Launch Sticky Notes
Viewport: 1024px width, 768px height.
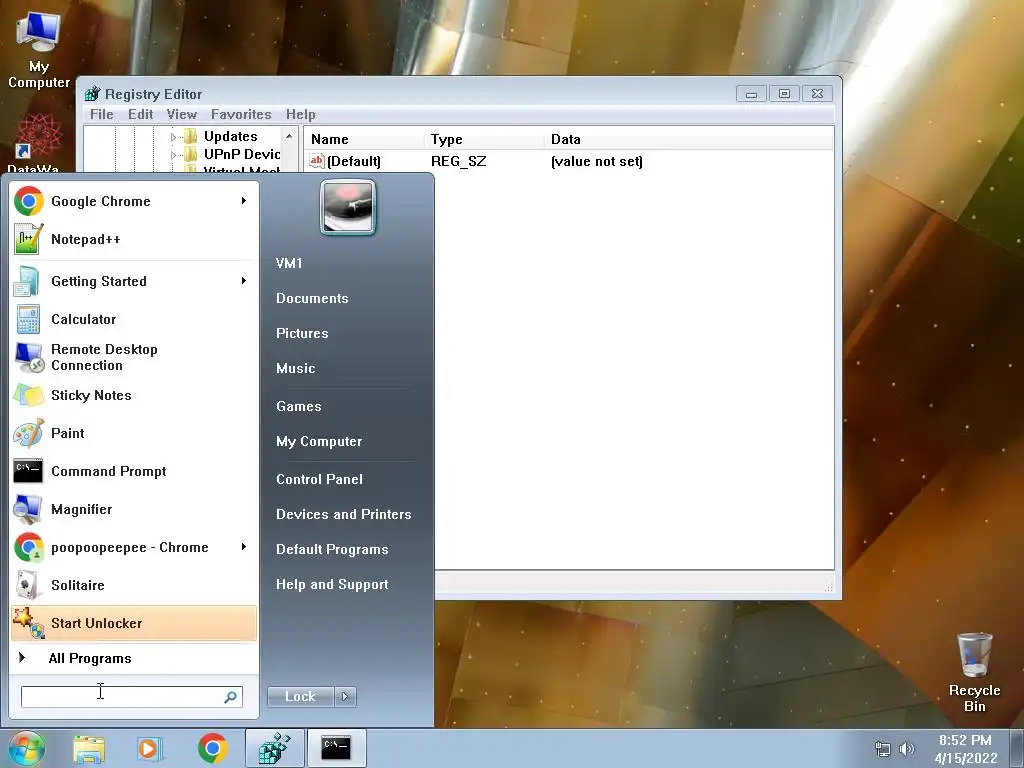pyautogui.click(x=133, y=395)
